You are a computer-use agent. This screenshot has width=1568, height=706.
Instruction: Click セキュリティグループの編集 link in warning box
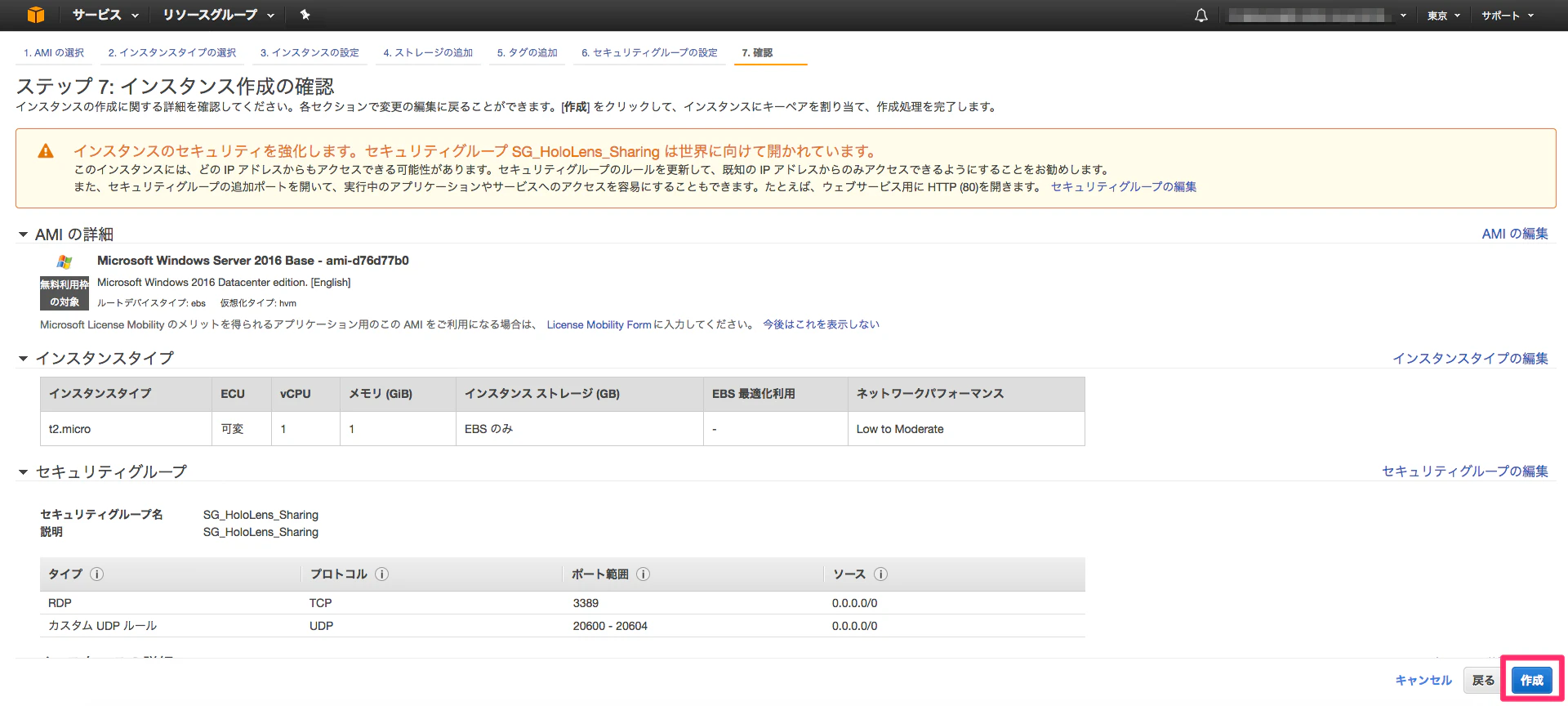point(1124,186)
